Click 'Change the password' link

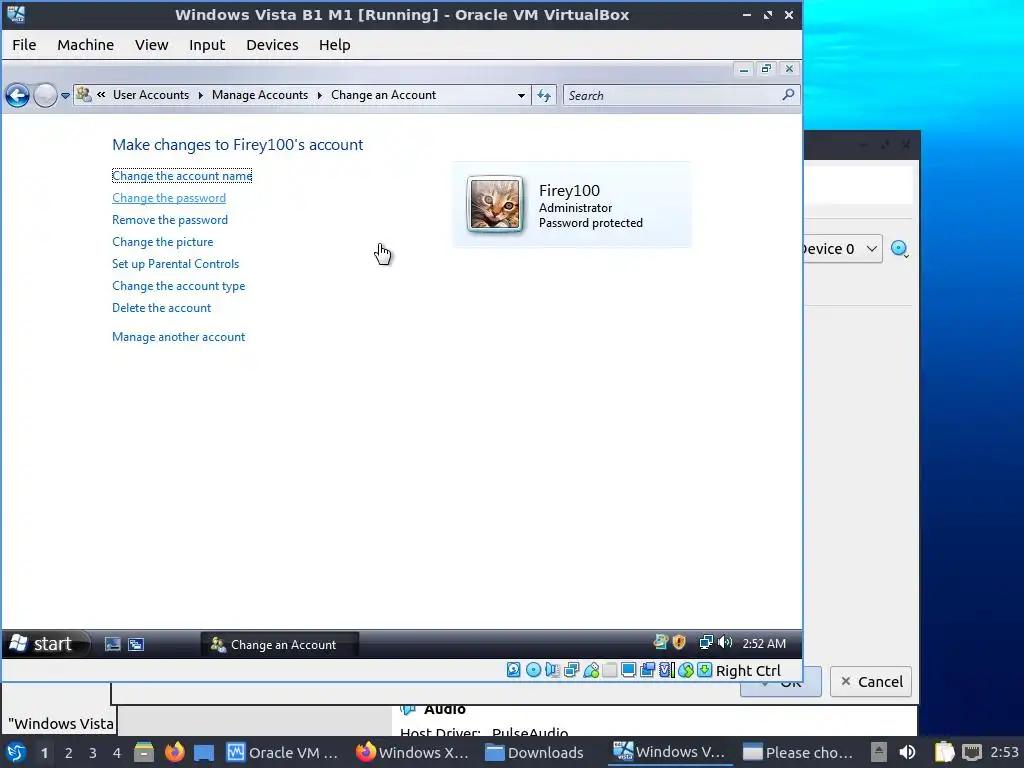tap(169, 198)
